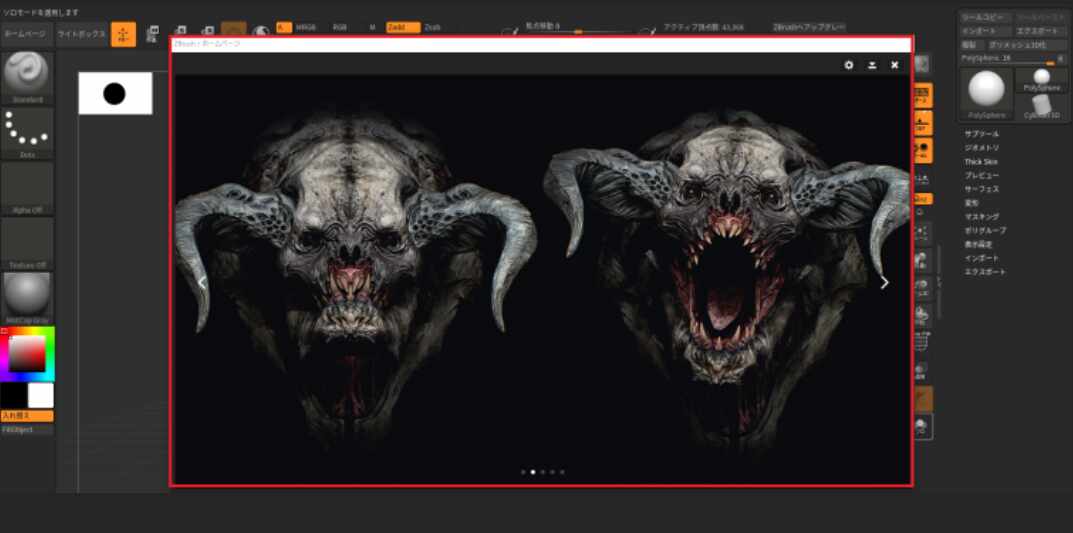Click the gear settings icon in home page window

pos(849,65)
